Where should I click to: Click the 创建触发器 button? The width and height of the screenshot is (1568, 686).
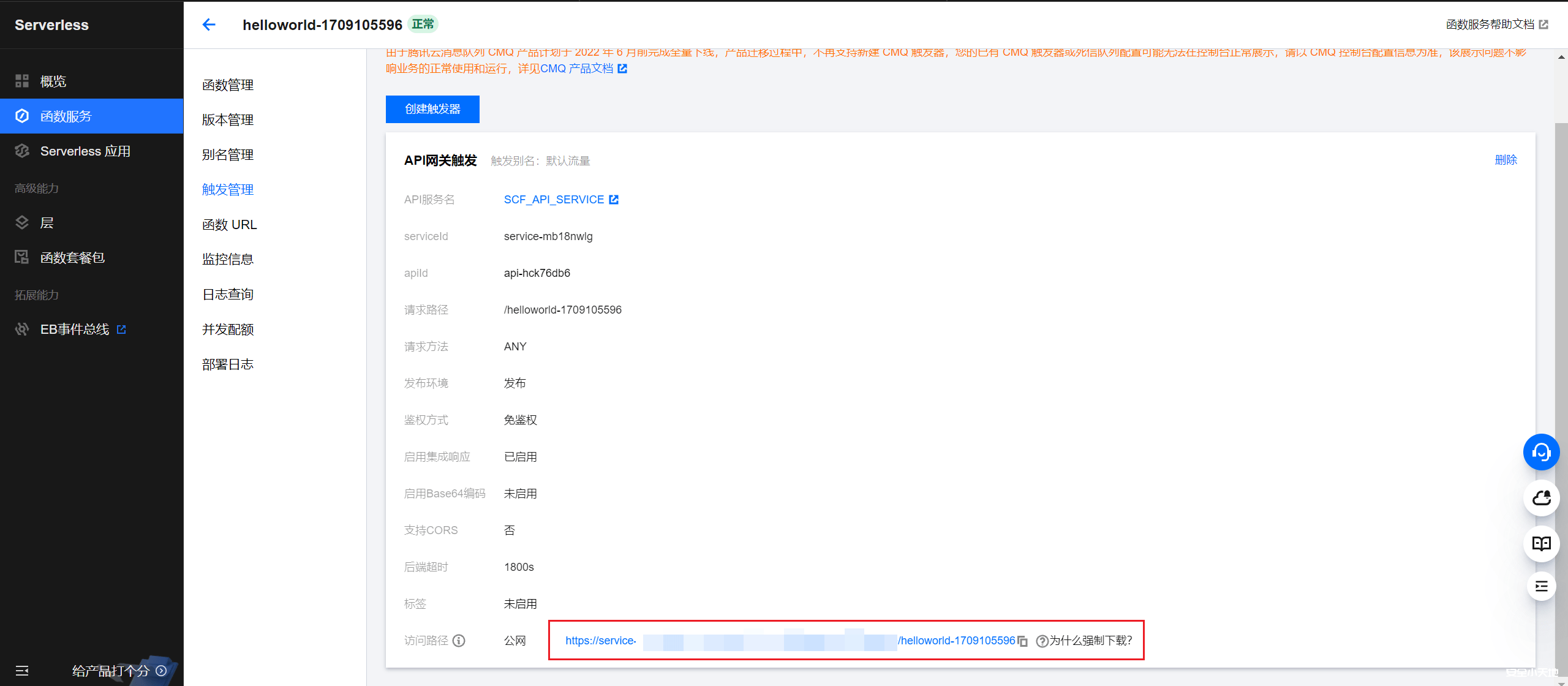432,109
